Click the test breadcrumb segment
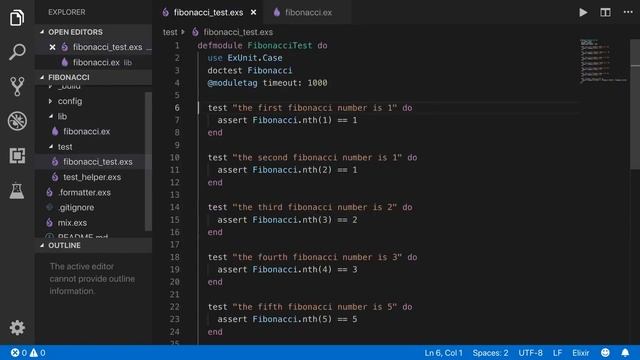Image resolution: width=640 pixels, height=360 pixels. point(170,32)
